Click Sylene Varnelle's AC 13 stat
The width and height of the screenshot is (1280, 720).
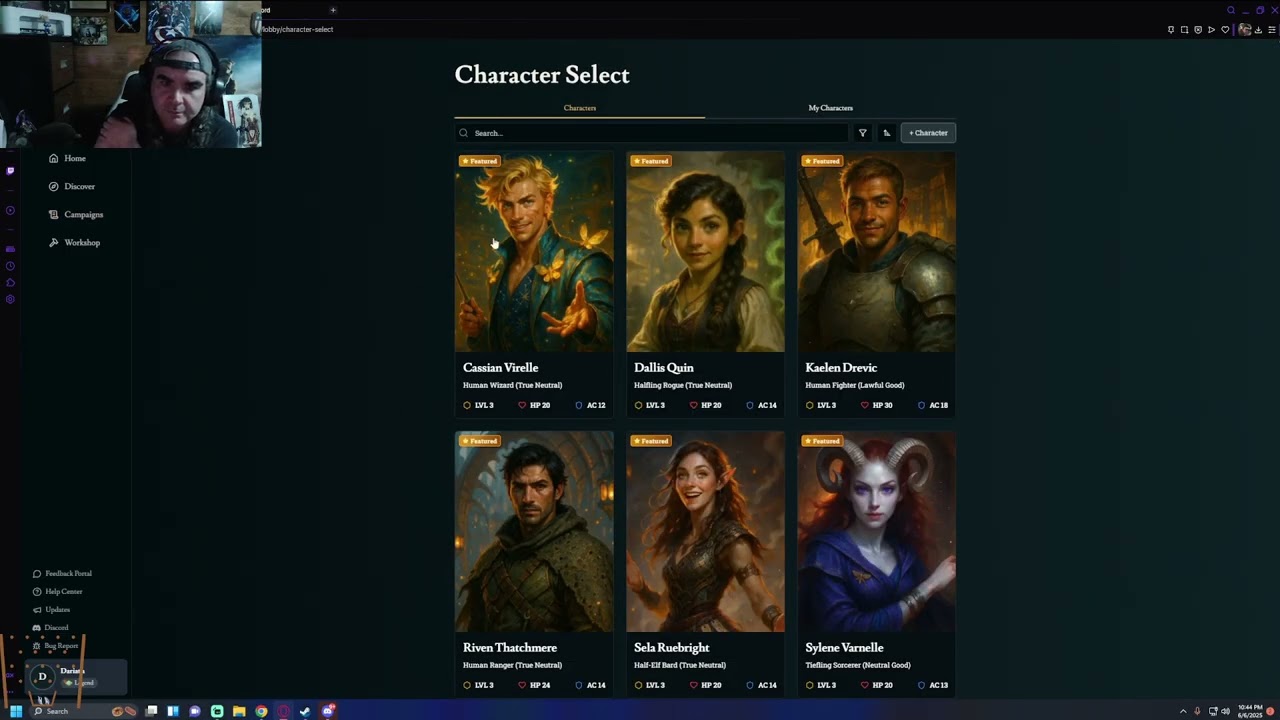[x=933, y=685]
